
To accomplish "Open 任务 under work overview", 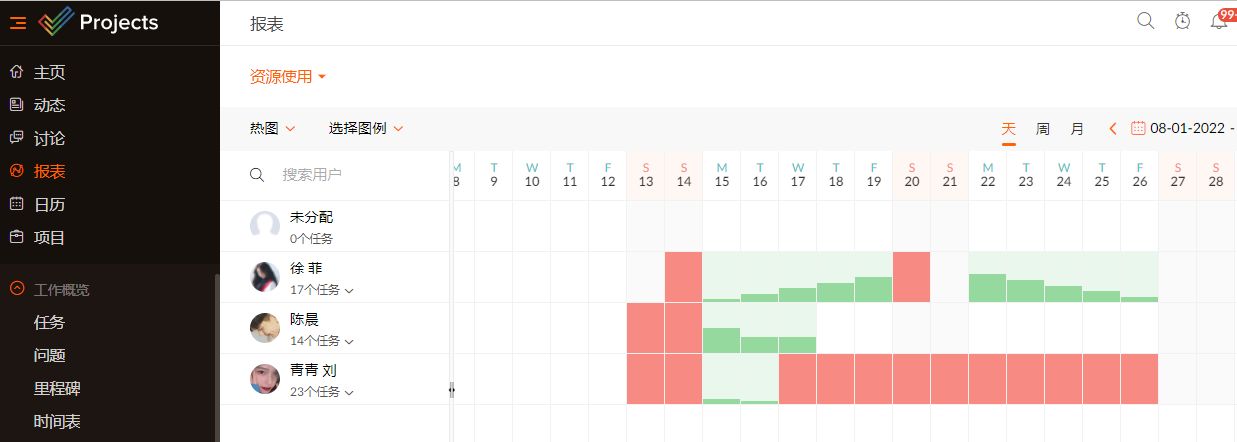I will (49, 322).
